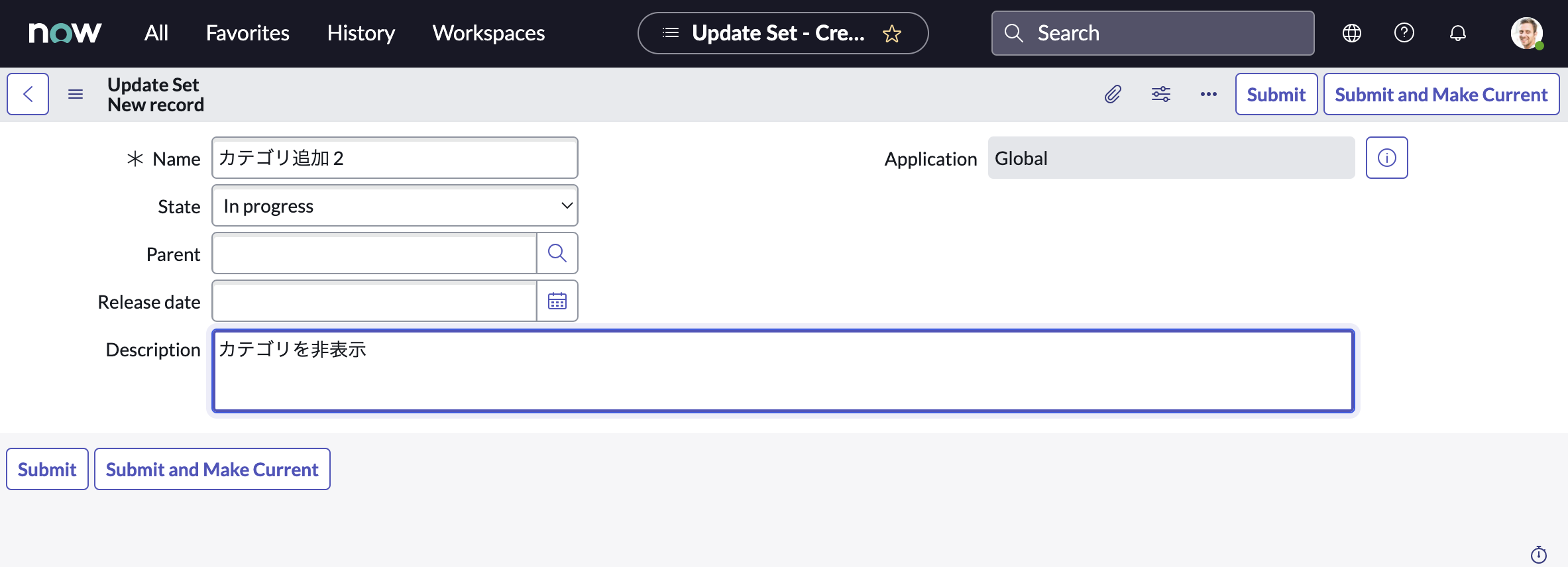Open the globe language selector
The image size is (1568, 567).
pyautogui.click(x=1351, y=32)
